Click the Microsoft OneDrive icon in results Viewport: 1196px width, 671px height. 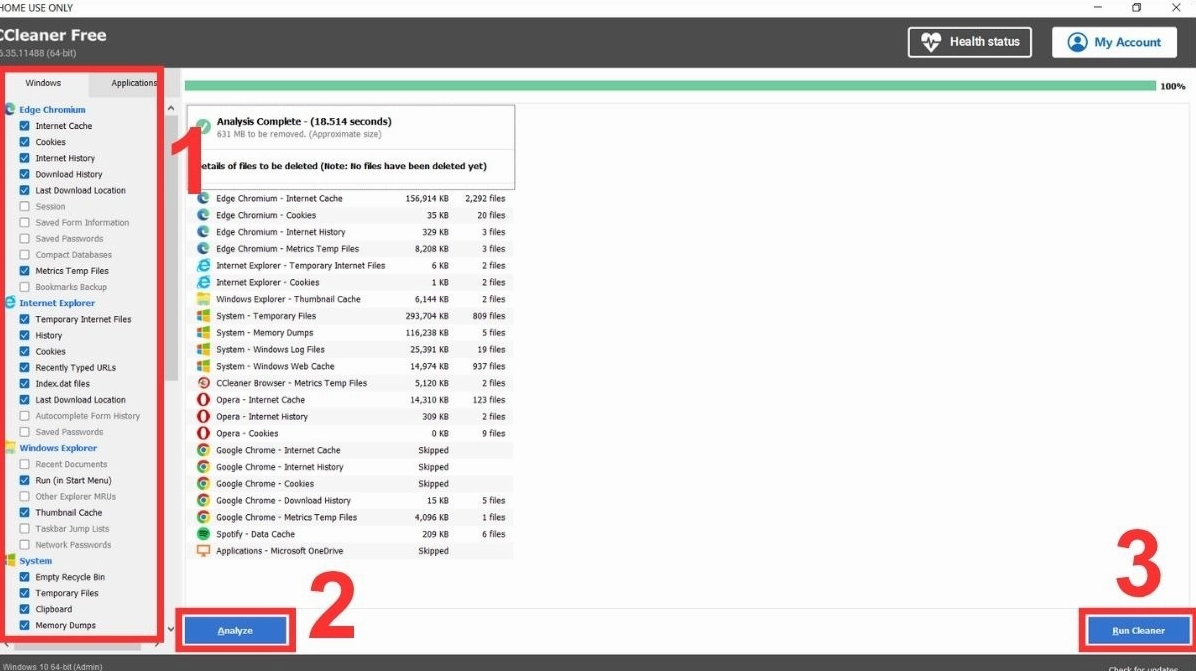[201, 550]
